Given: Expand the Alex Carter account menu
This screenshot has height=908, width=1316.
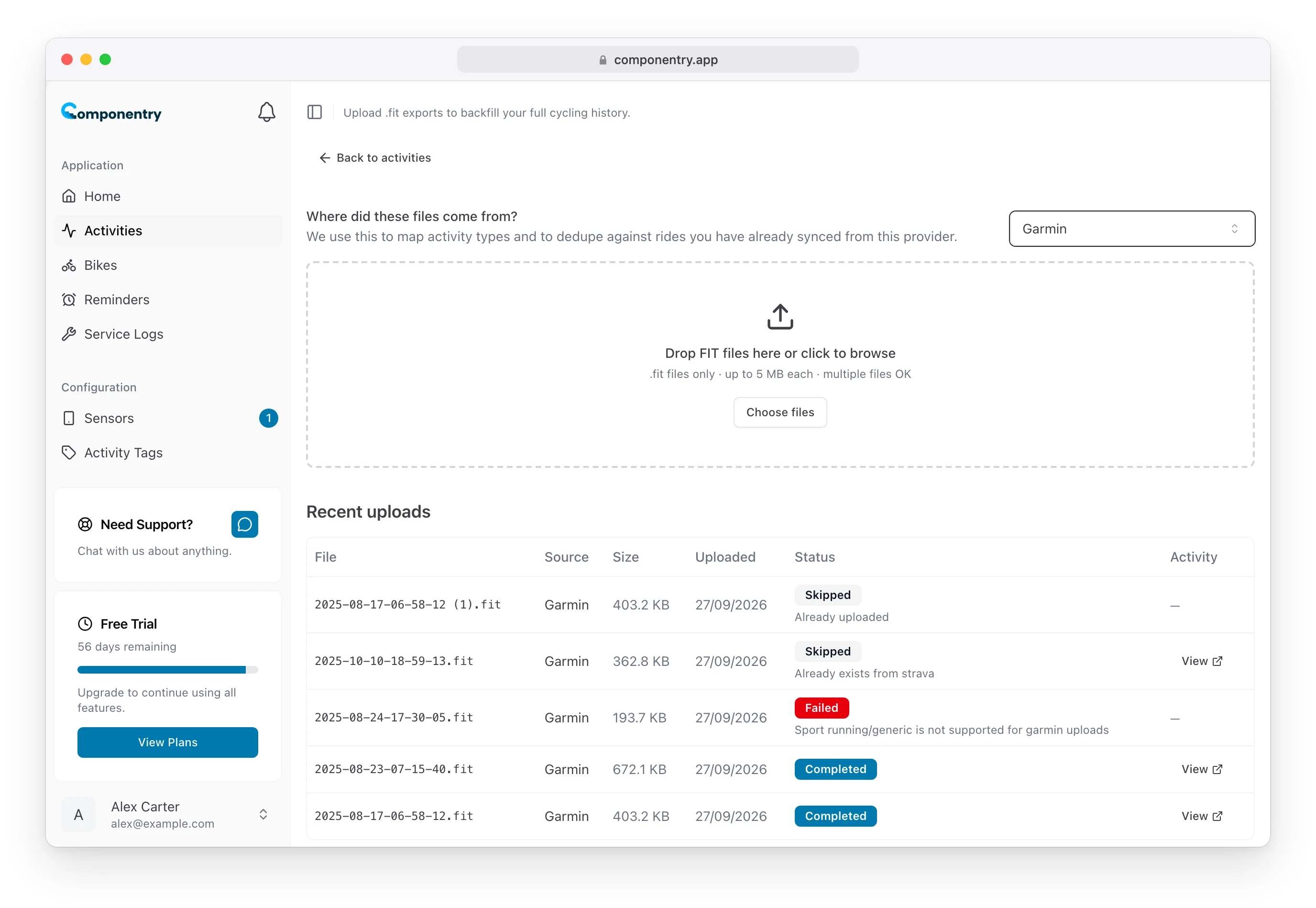Looking at the screenshot, I should [x=263, y=814].
